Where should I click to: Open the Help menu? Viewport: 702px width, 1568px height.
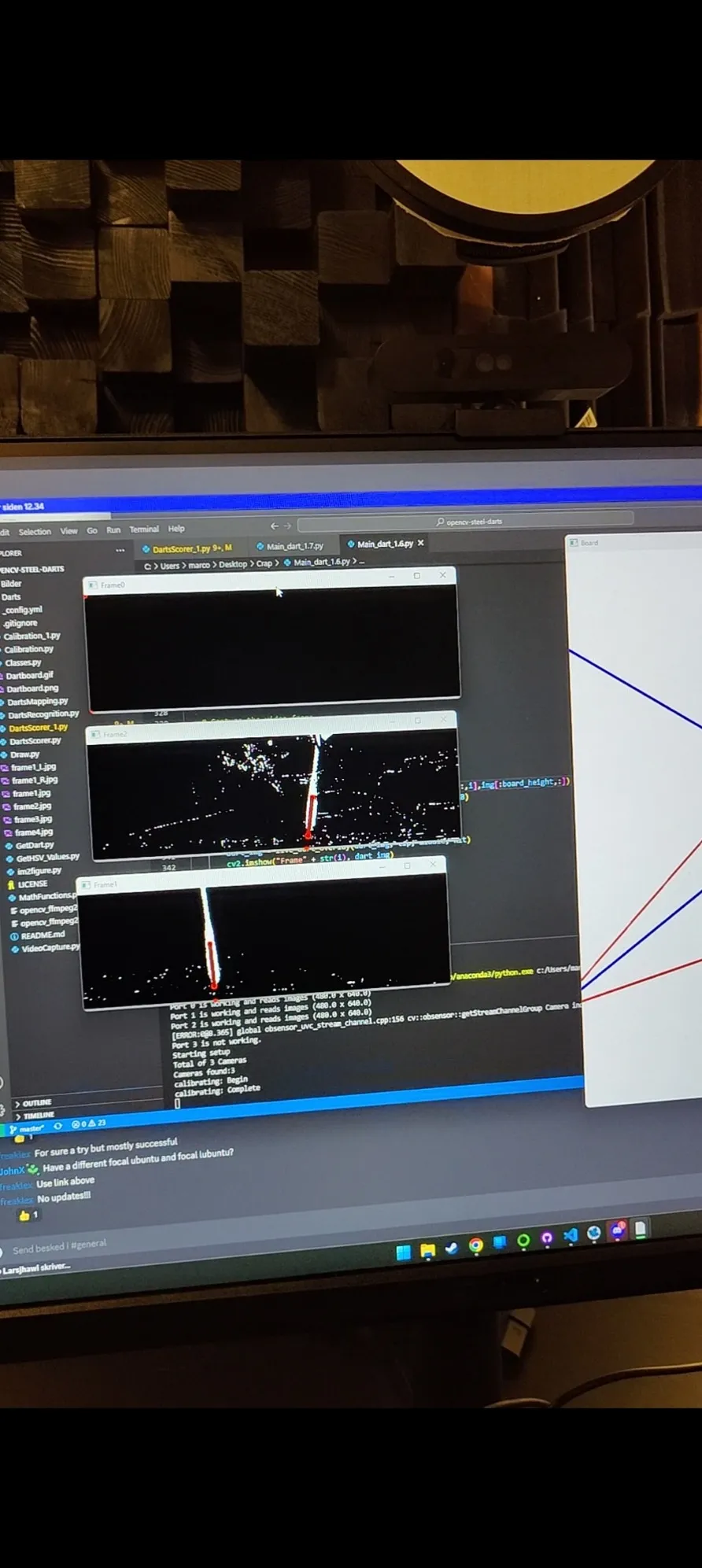pyautogui.click(x=176, y=529)
